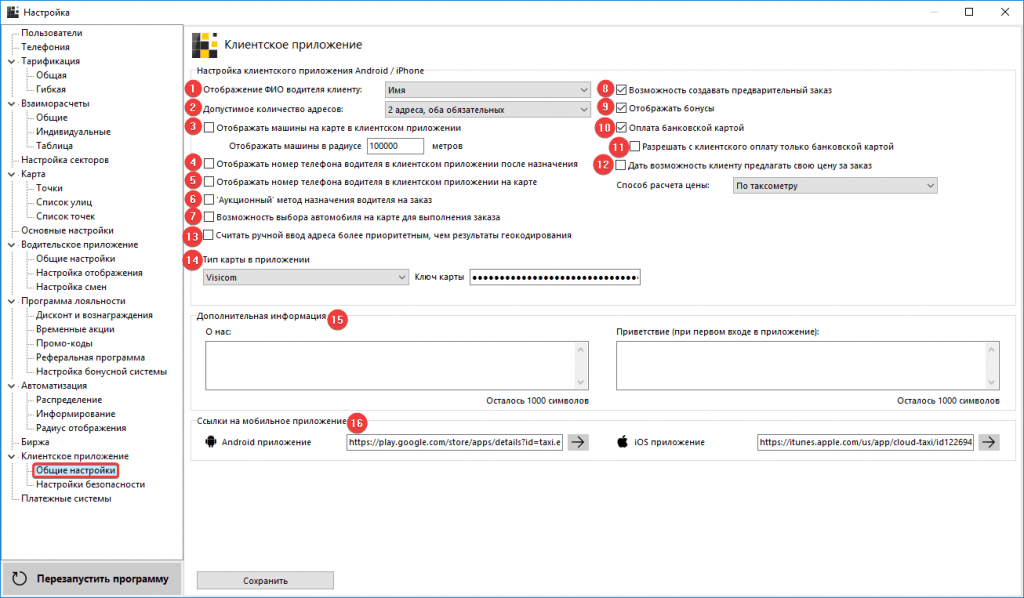The image size is (1024, 598).
Task: Collapse the Взаиморасчеты tree node
Action: (11, 104)
